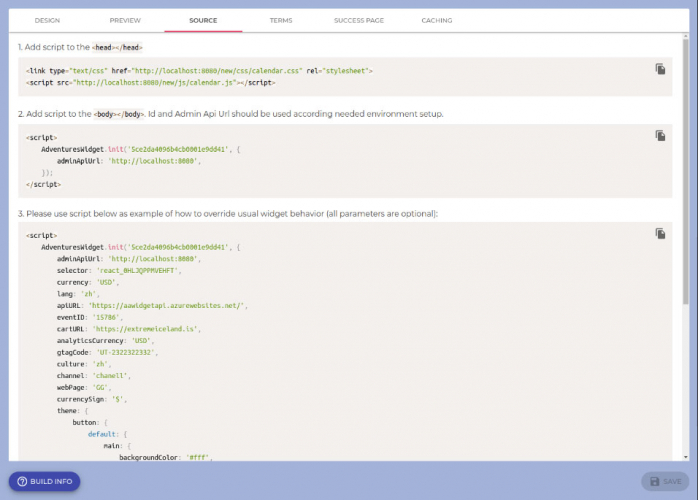Click the calendar.css link line in code
This screenshot has width=698, height=500.
[x=199, y=71]
